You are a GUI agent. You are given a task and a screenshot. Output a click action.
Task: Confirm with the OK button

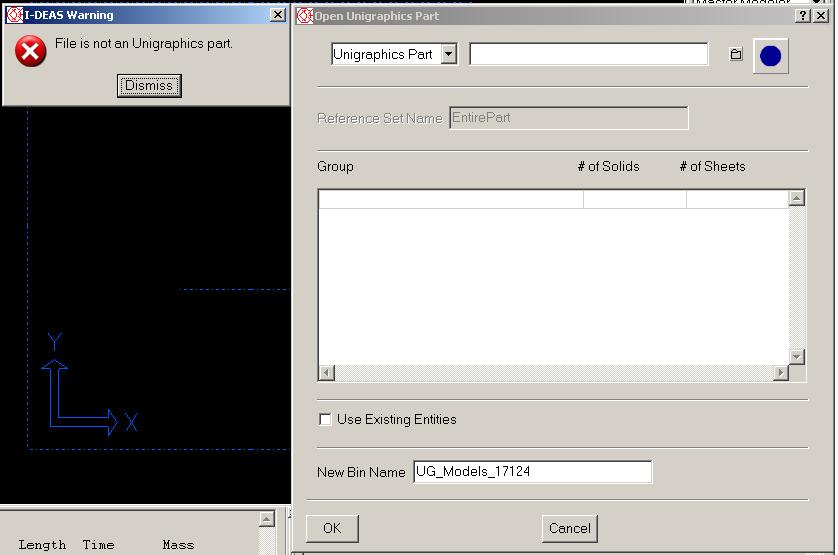pos(332,528)
